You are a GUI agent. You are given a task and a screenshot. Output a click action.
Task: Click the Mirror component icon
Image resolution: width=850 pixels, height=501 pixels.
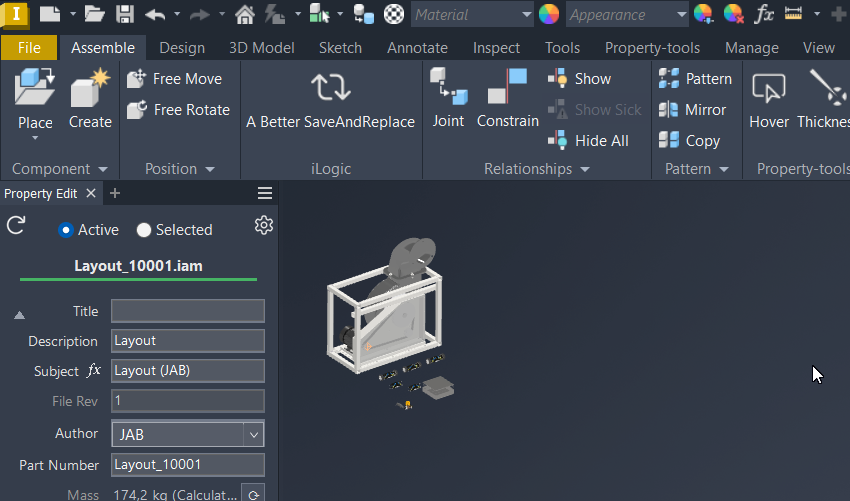pos(668,110)
